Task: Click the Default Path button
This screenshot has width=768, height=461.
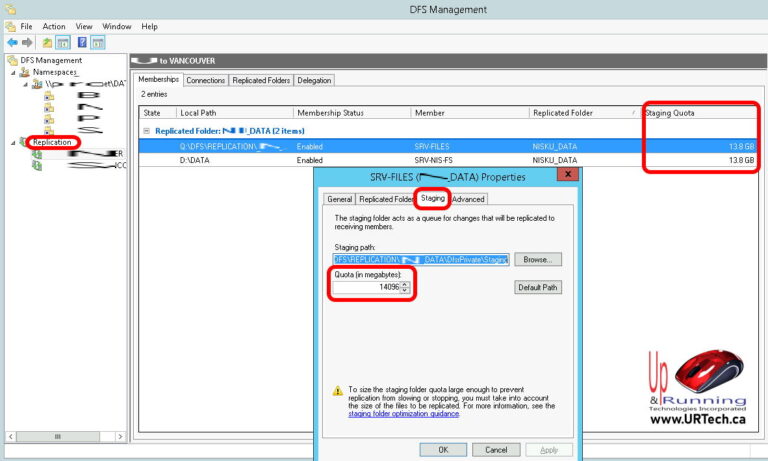Action: [538, 287]
